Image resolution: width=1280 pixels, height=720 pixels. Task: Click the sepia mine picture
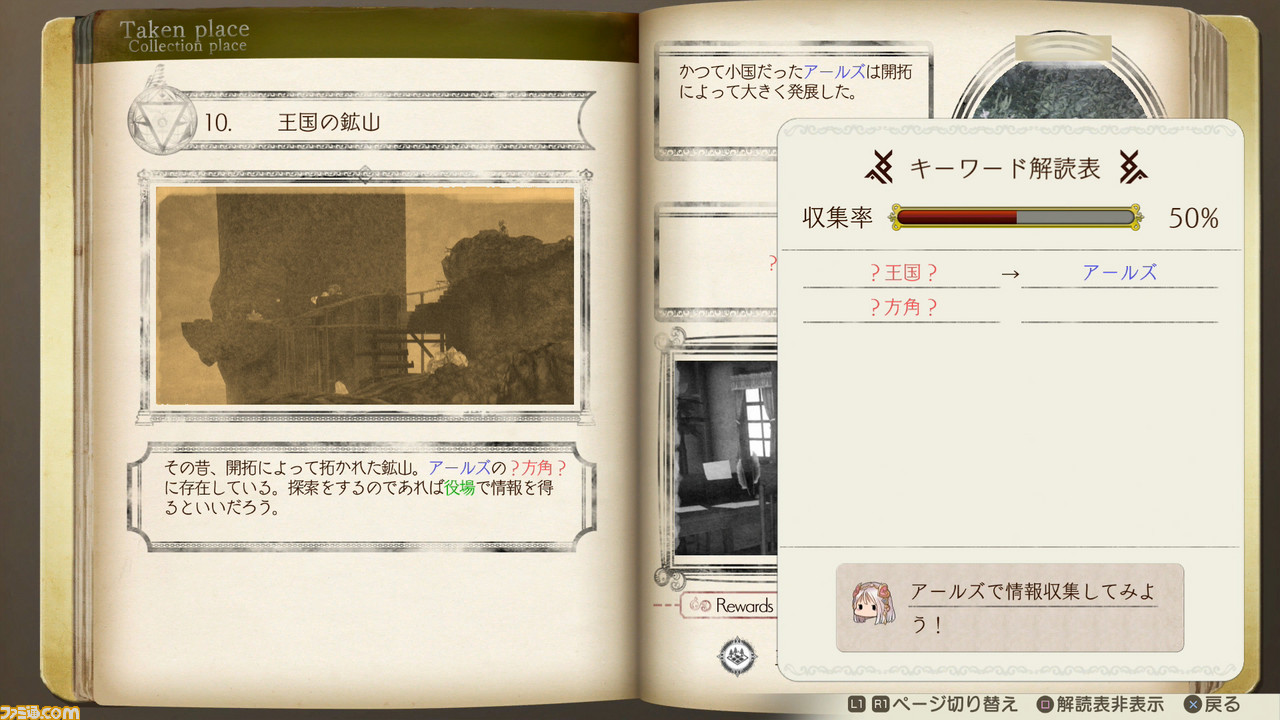[x=365, y=296]
